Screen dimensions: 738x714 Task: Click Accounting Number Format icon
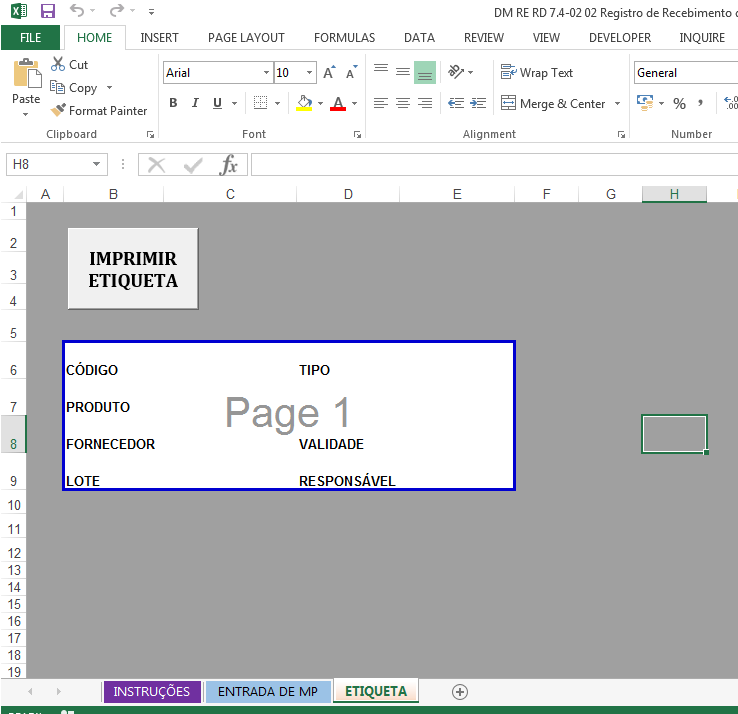[645, 103]
